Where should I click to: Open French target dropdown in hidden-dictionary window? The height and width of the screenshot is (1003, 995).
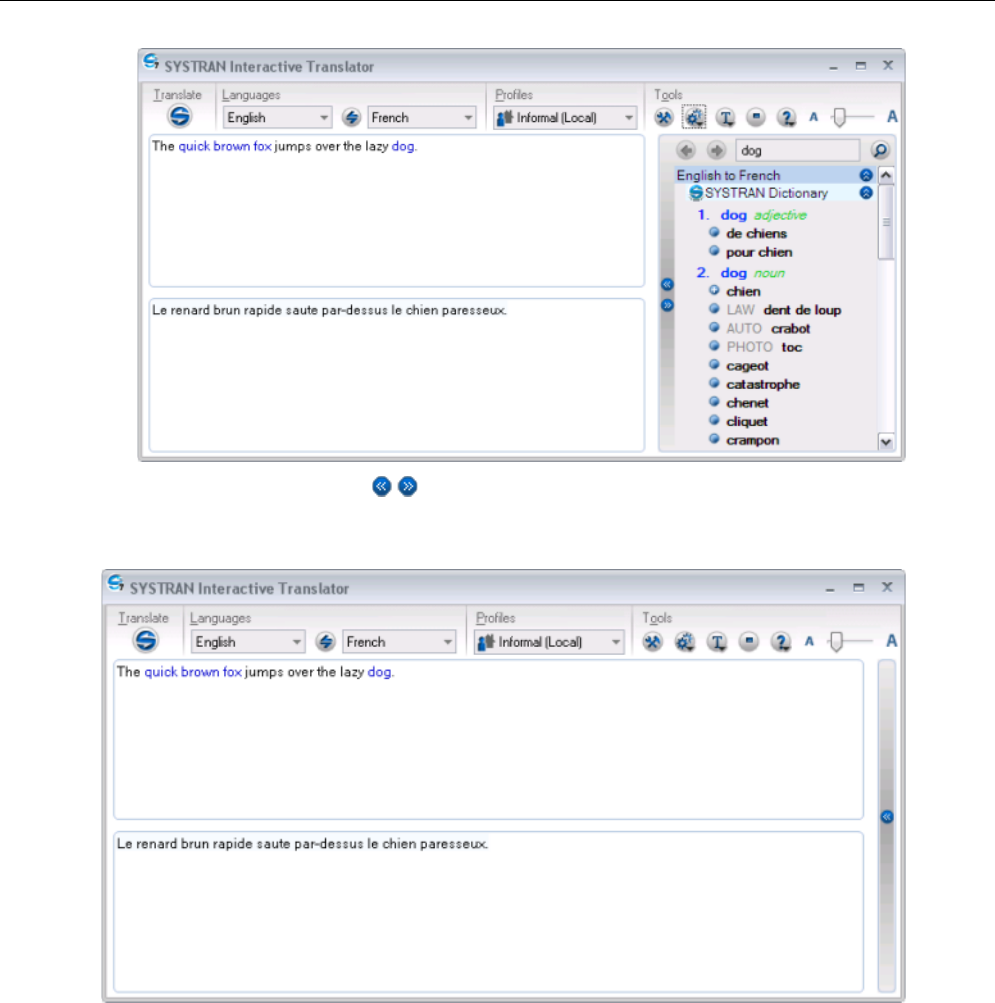point(399,642)
